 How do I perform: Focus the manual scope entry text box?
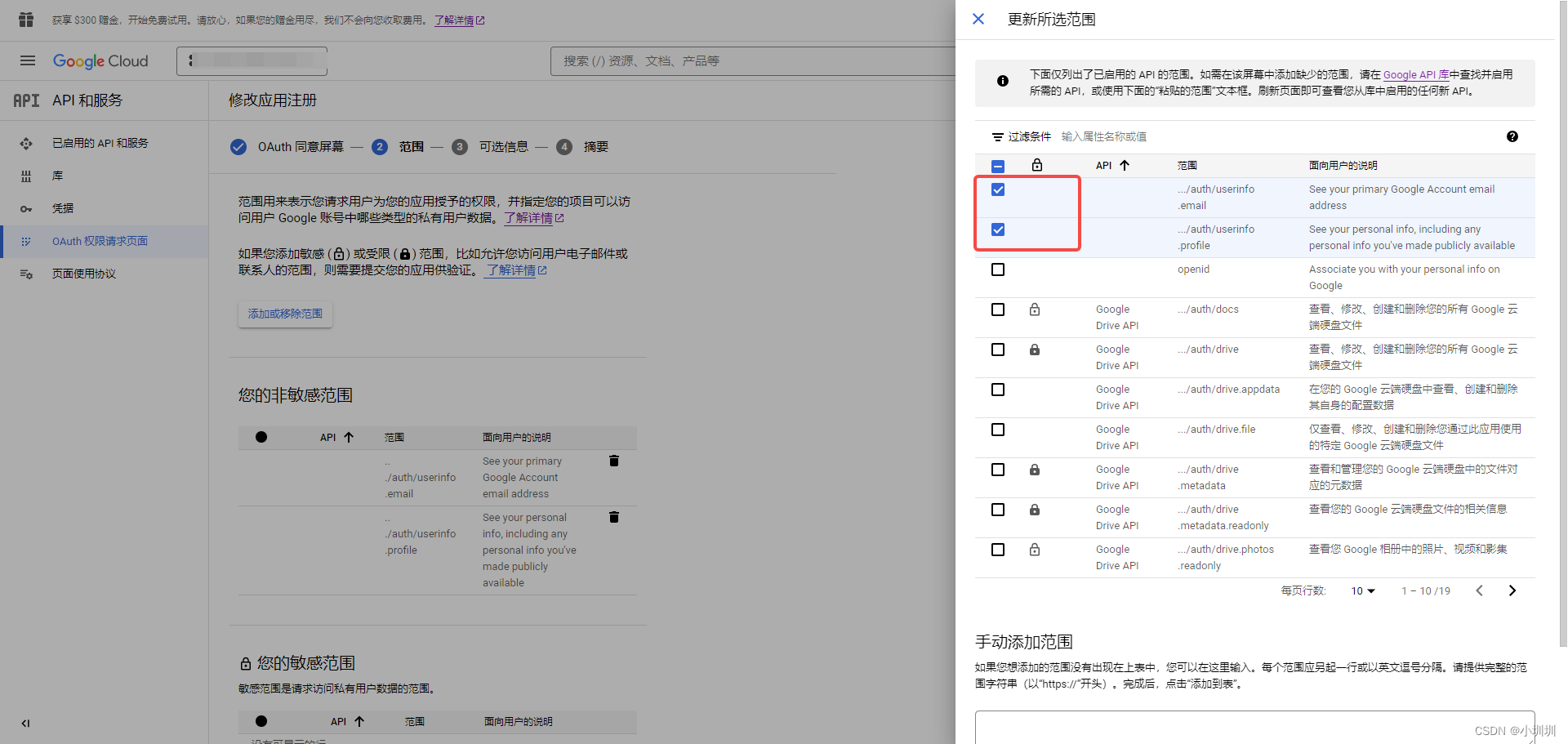click(1254, 727)
